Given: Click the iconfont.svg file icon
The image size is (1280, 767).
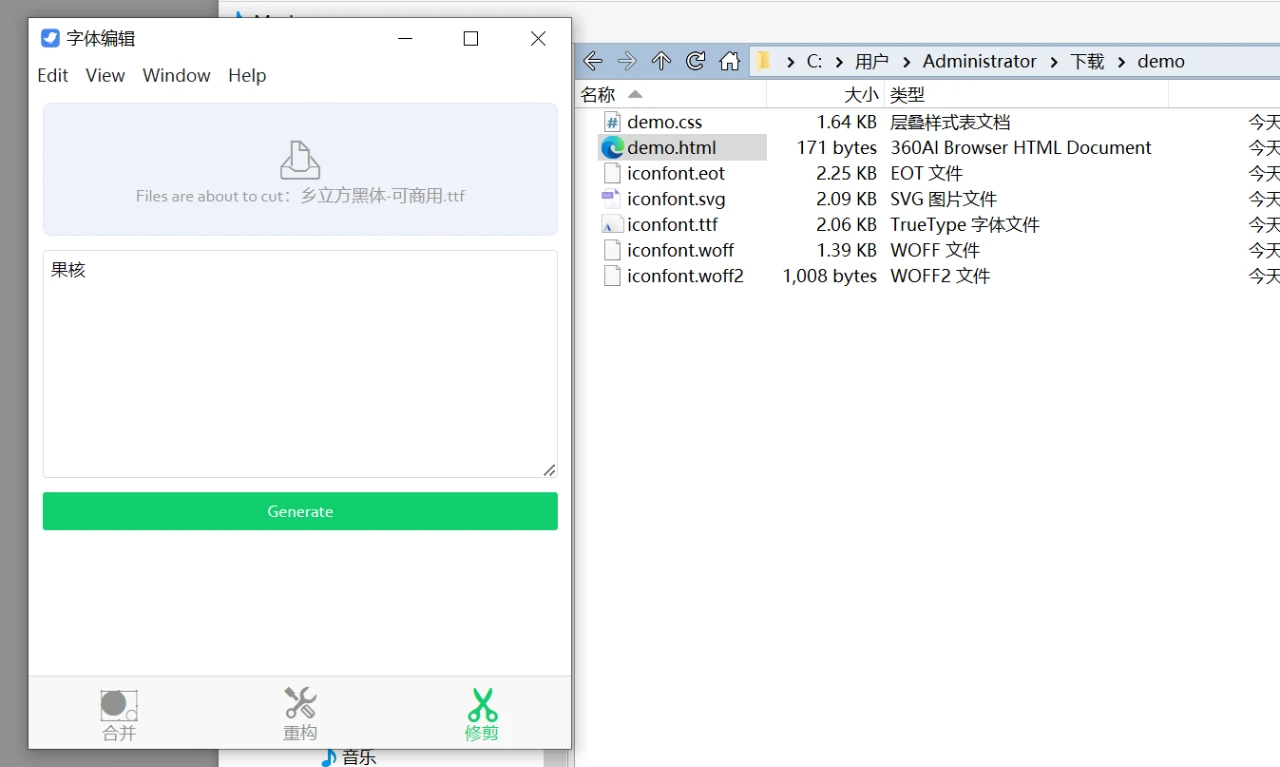Looking at the screenshot, I should [611, 199].
